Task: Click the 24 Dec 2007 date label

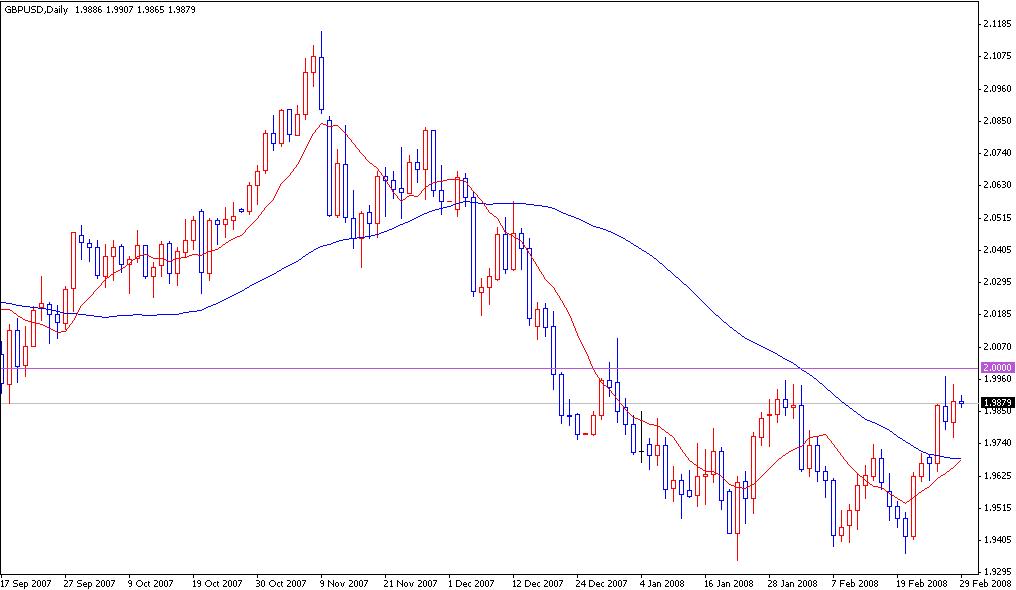Action: coord(601,584)
